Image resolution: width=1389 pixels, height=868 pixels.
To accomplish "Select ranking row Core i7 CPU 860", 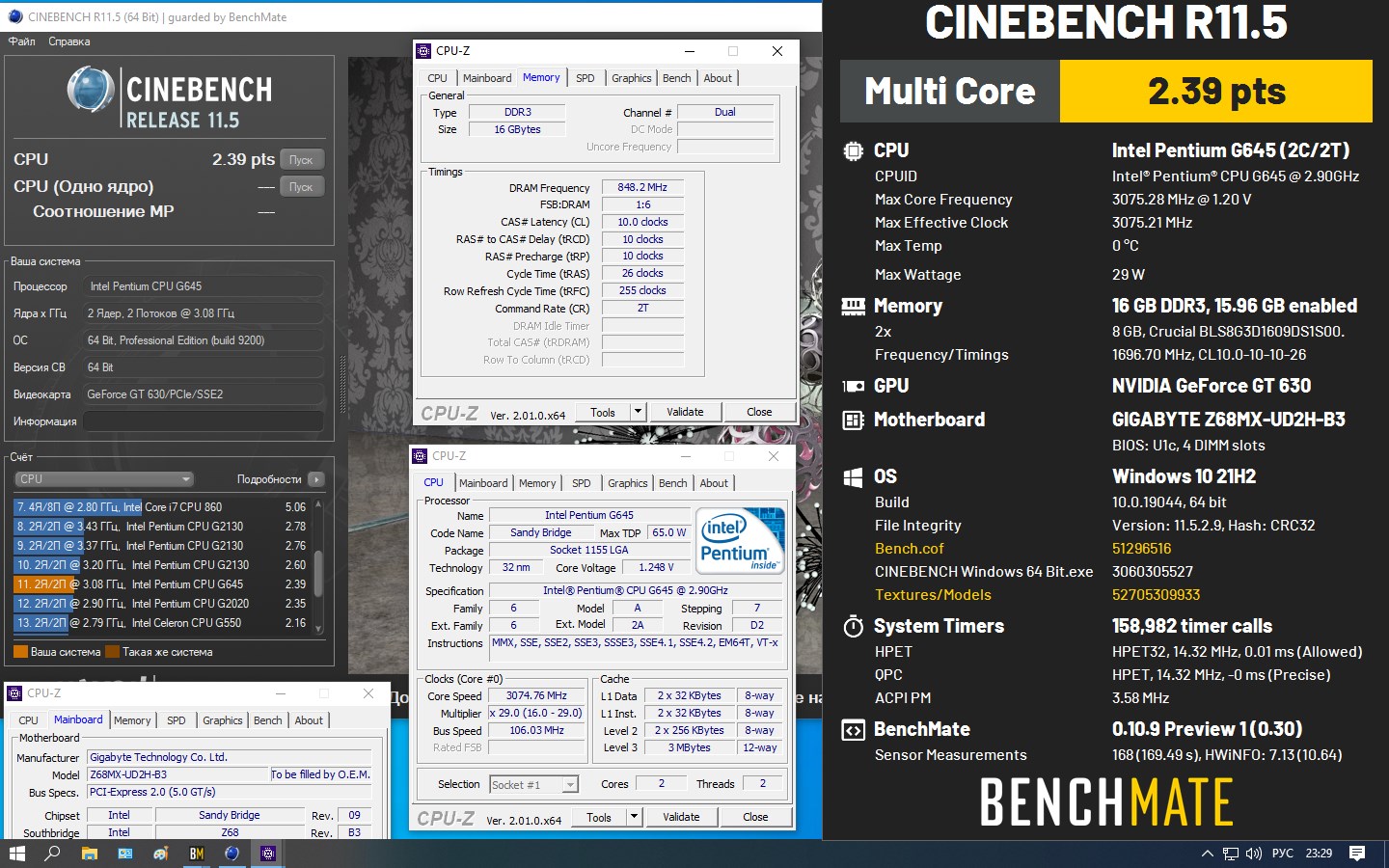I will [160, 507].
